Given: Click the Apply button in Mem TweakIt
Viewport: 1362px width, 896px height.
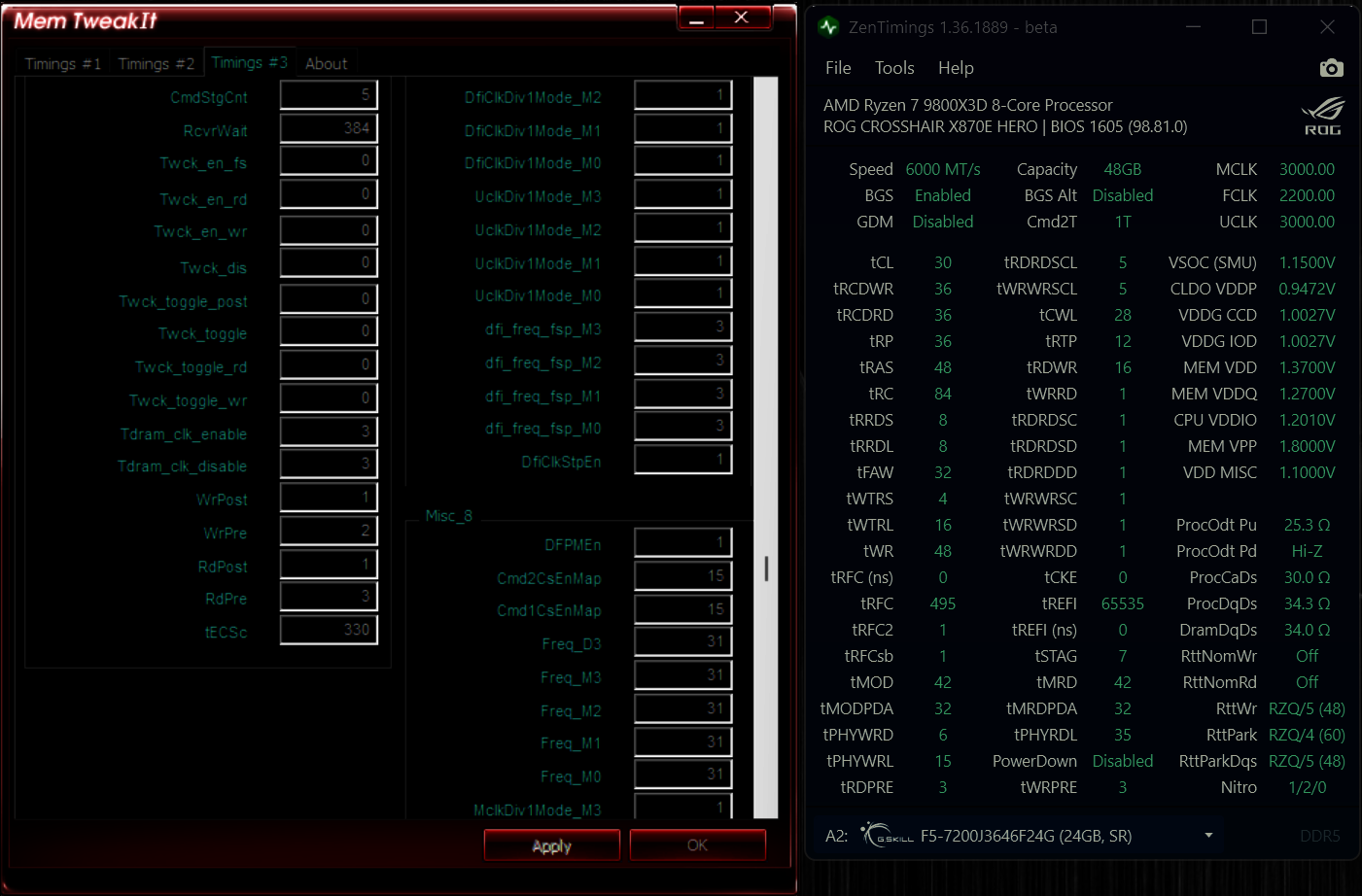Looking at the screenshot, I should pos(552,845).
